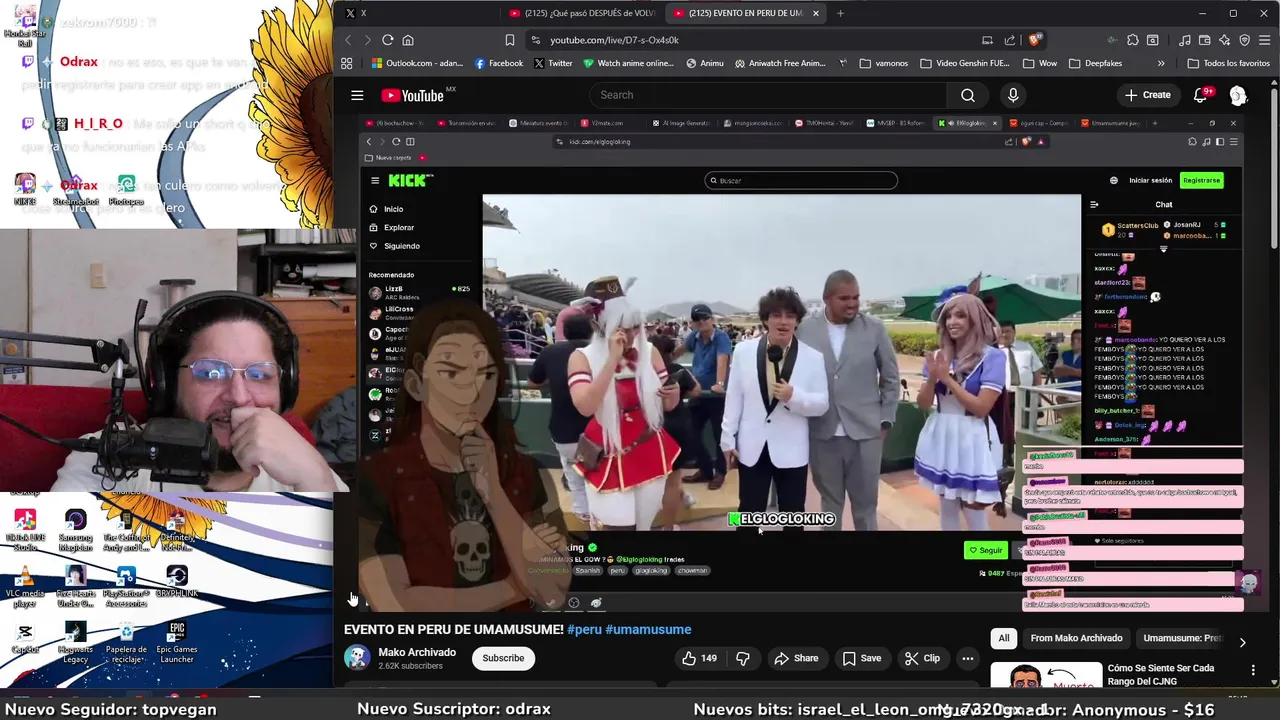
Task: Open more actions ellipsis under video
Action: [967, 658]
